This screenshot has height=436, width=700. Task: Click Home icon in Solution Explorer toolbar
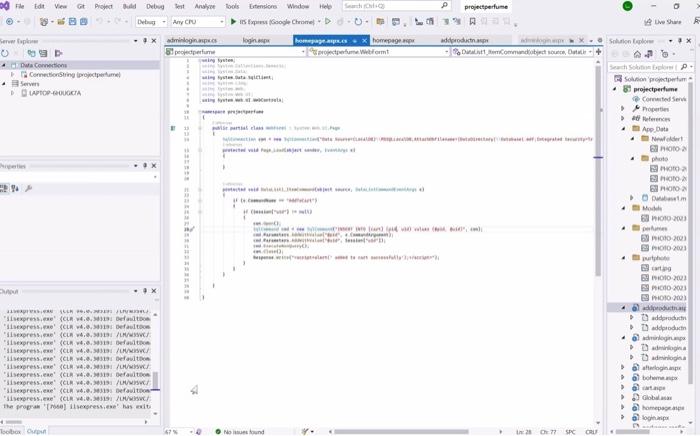pos(638,54)
